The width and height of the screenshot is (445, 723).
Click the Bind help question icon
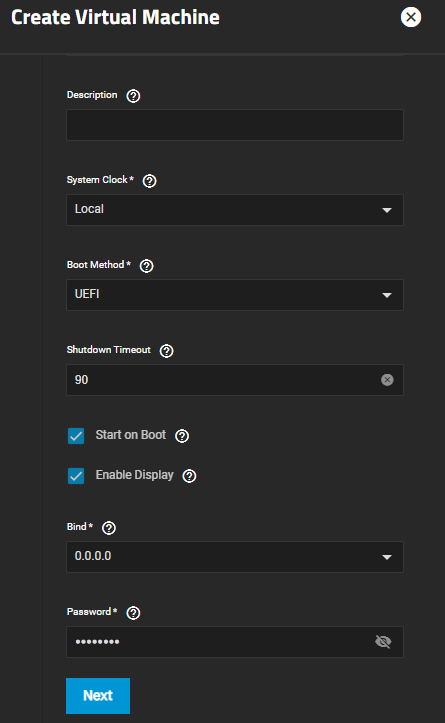pyautogui.click(x=109, y=528)
